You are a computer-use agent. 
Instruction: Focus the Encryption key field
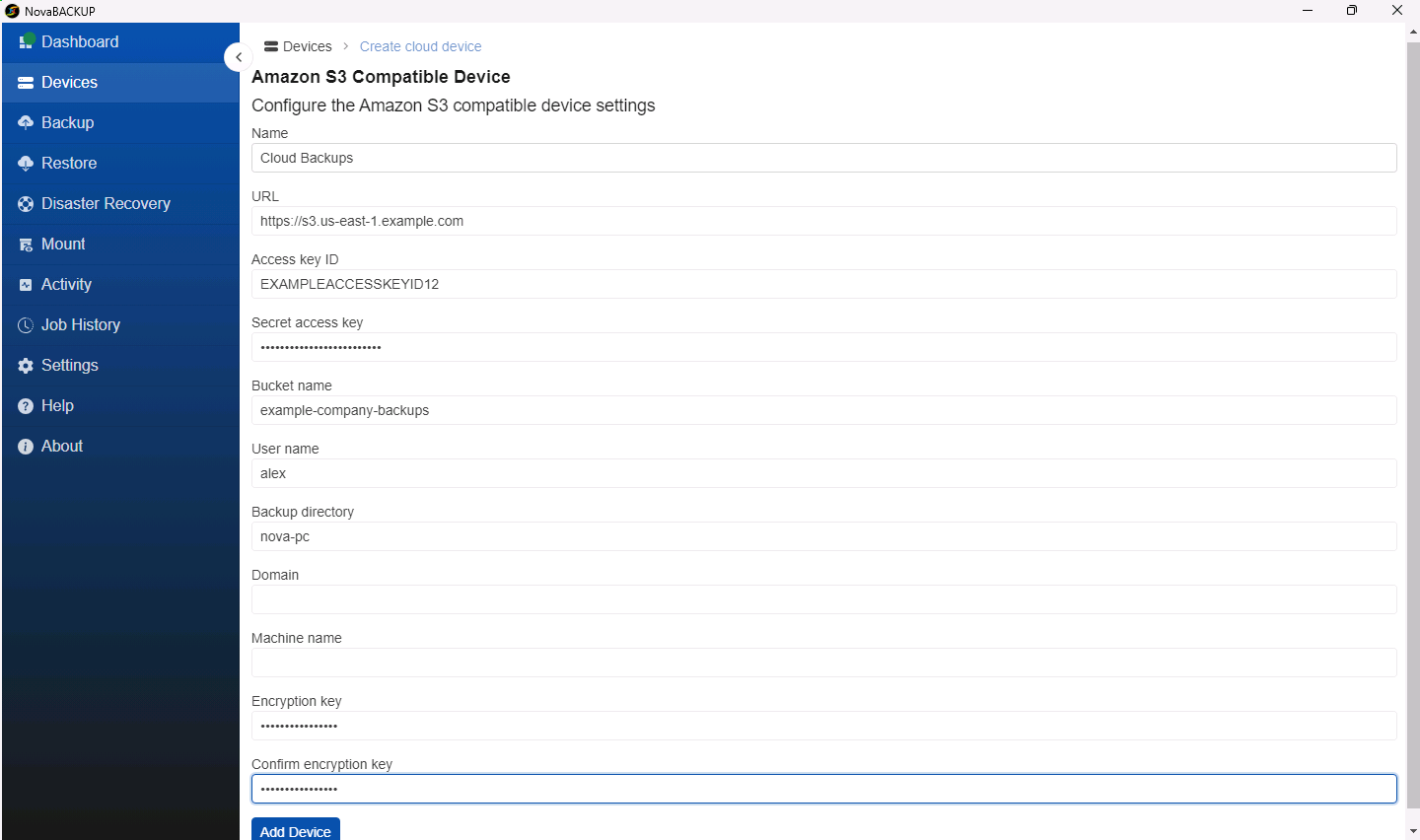point(824,726)
